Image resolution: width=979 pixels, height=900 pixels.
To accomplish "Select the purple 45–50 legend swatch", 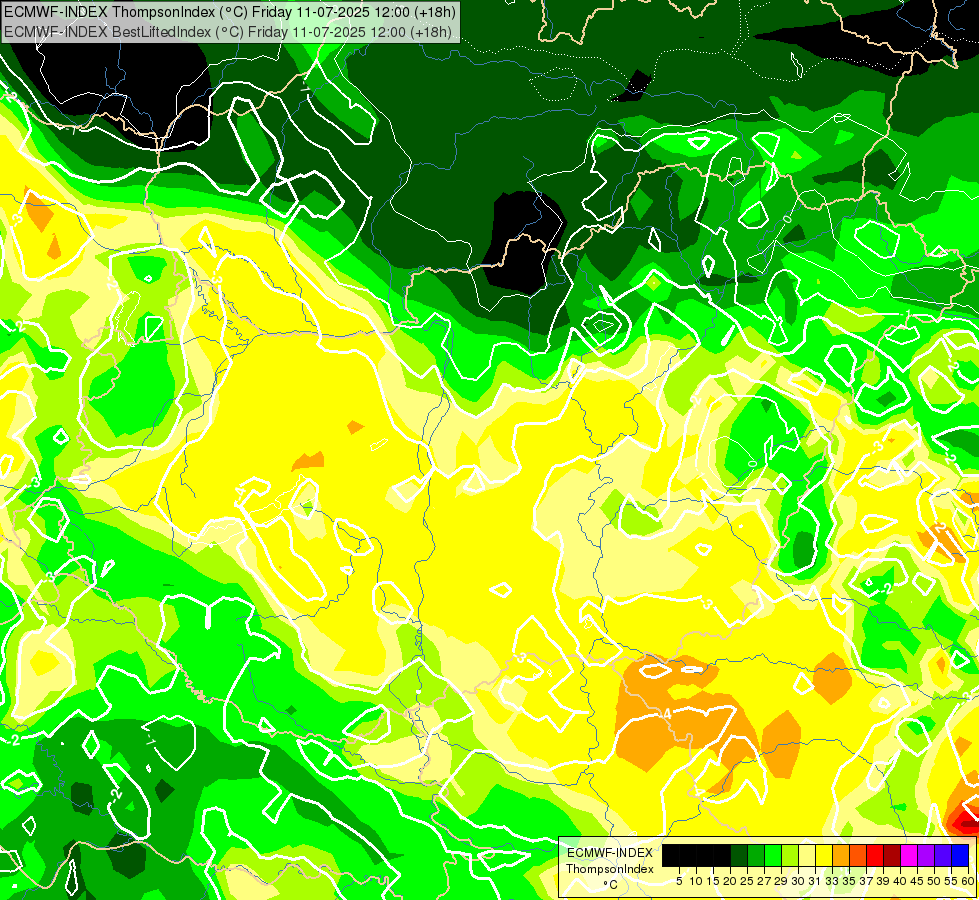I will [x=926, y=855].
